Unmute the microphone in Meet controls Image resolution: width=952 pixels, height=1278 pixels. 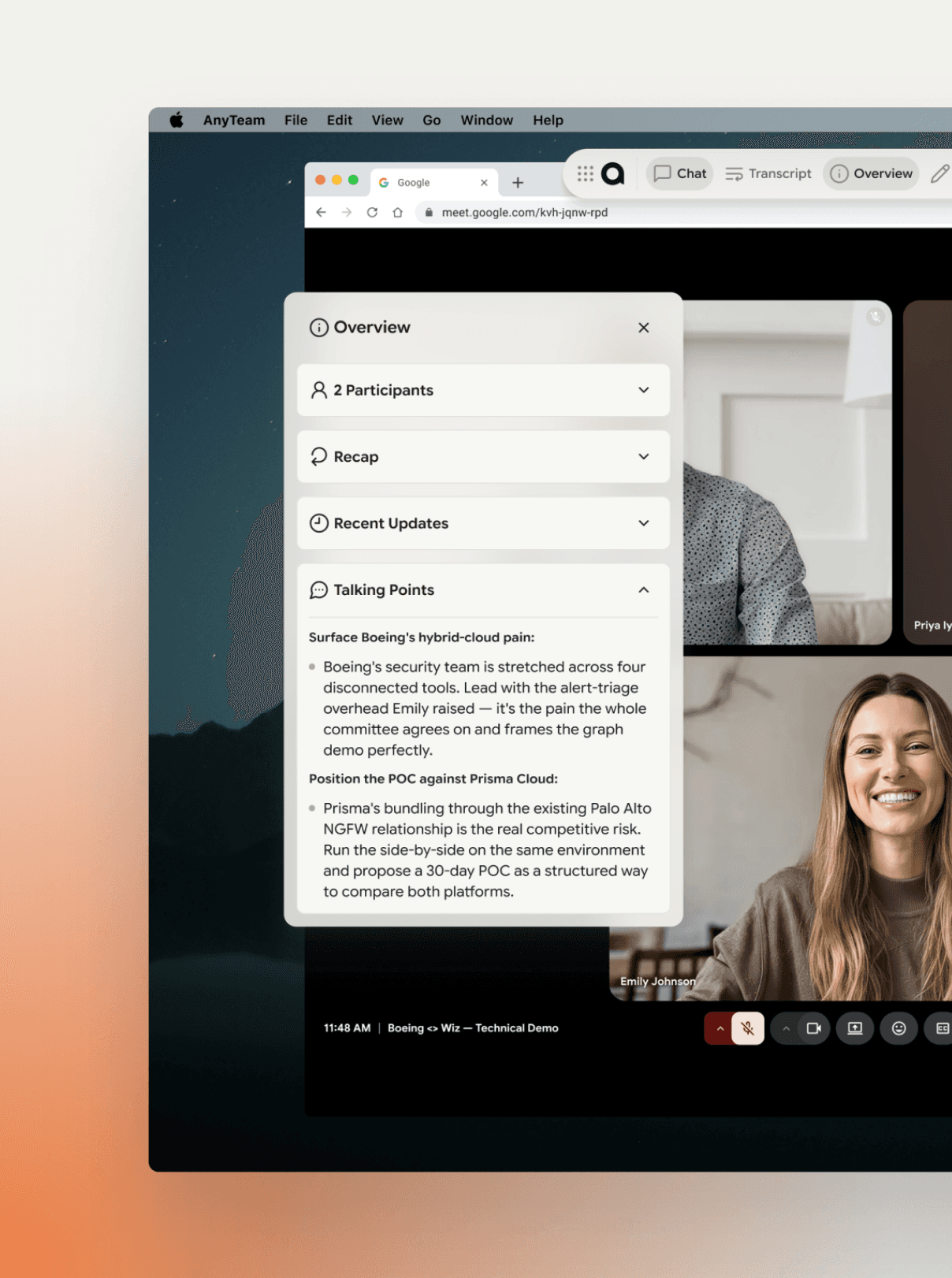[748, 1028]
